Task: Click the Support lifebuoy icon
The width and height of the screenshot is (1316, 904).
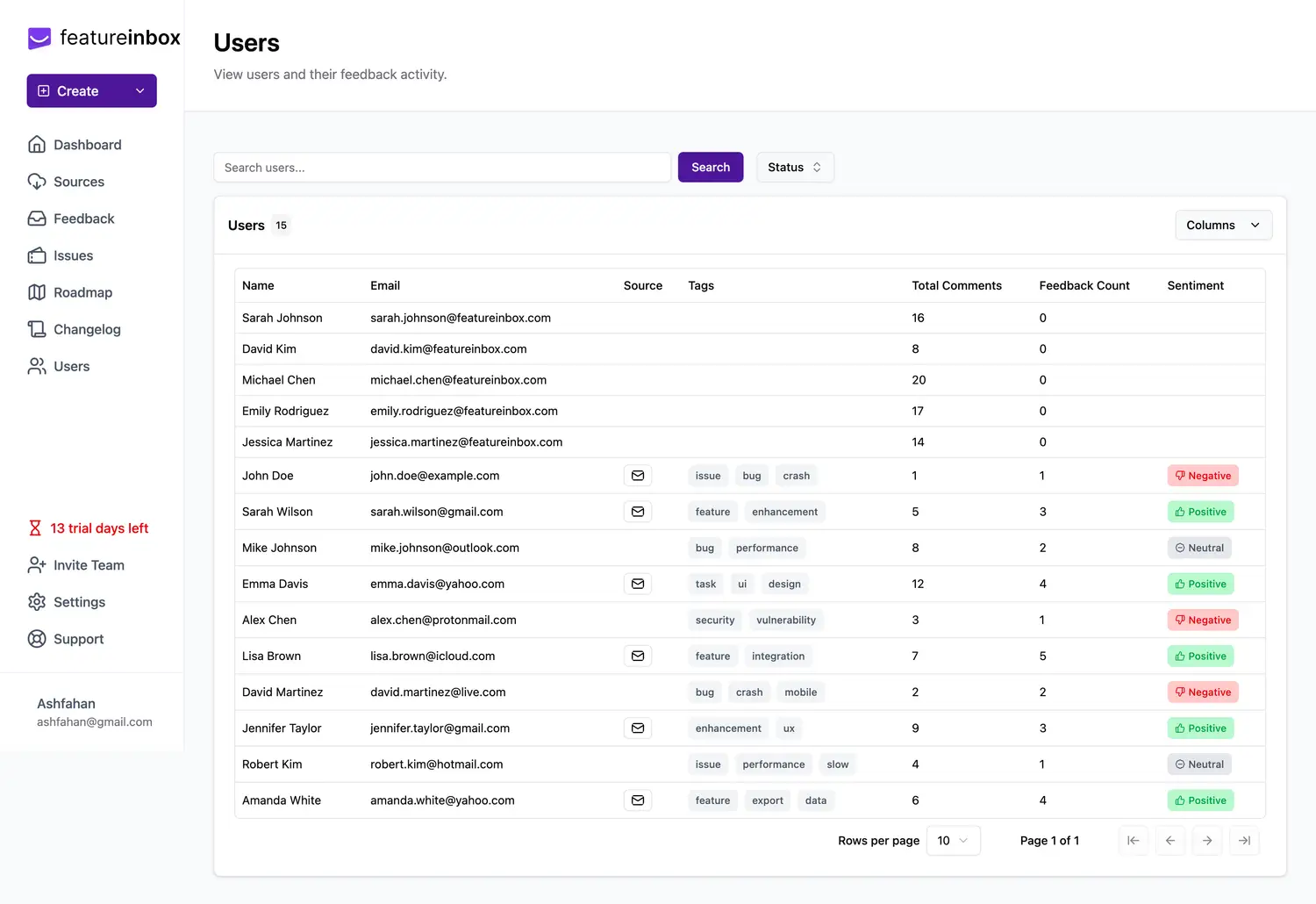Action: coord(37,639)
